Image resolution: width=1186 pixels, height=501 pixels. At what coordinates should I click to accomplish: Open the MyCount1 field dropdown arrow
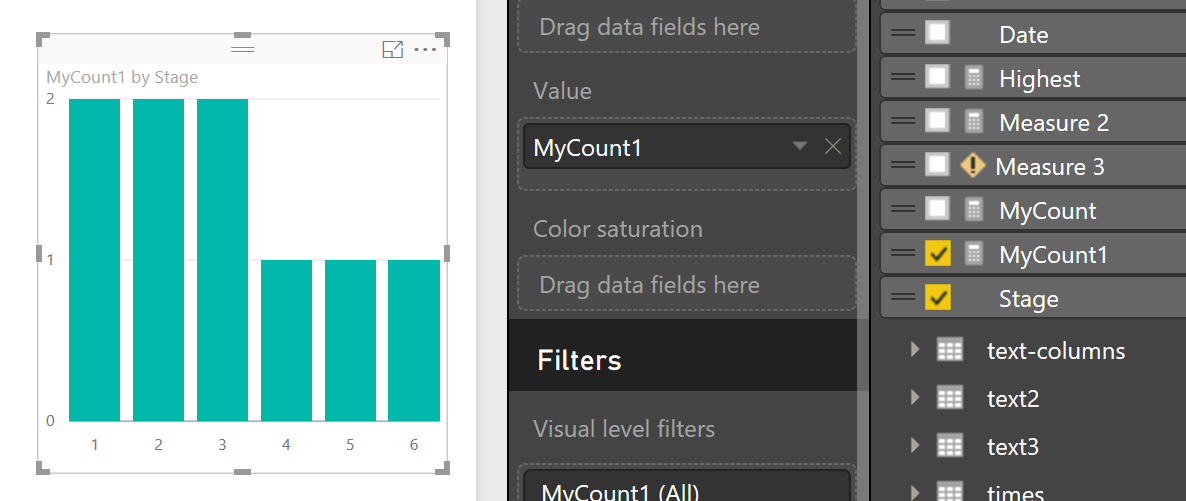tap(799, 146)
